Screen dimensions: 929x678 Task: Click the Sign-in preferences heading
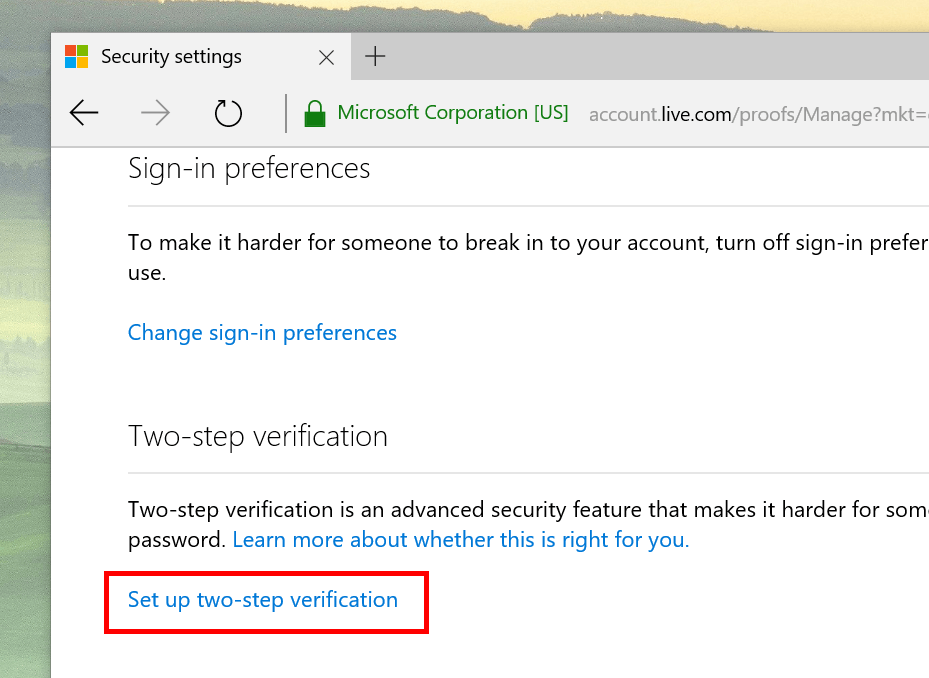click(x=249, y=168)
